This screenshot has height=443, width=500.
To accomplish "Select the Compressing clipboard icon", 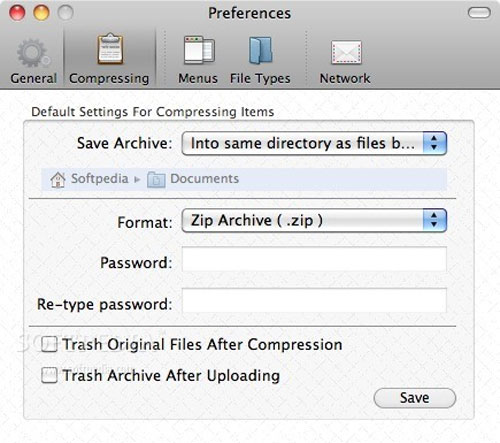I will [110, 49].
